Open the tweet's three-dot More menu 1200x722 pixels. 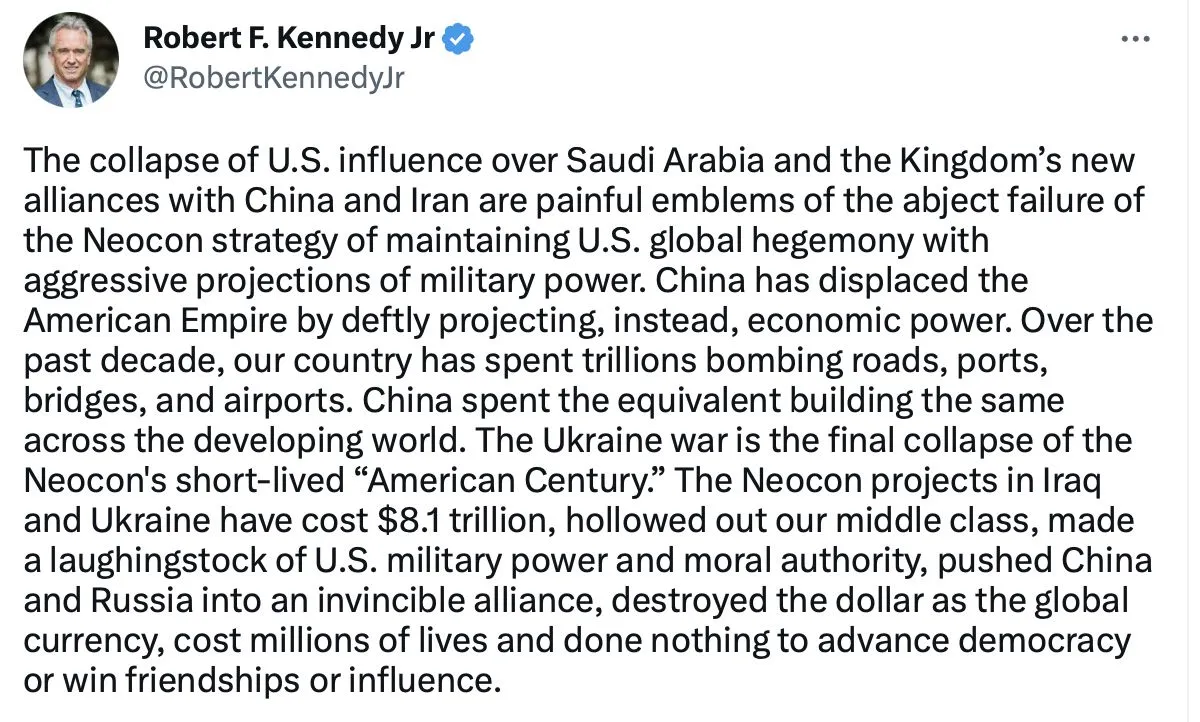[1136, 39]
